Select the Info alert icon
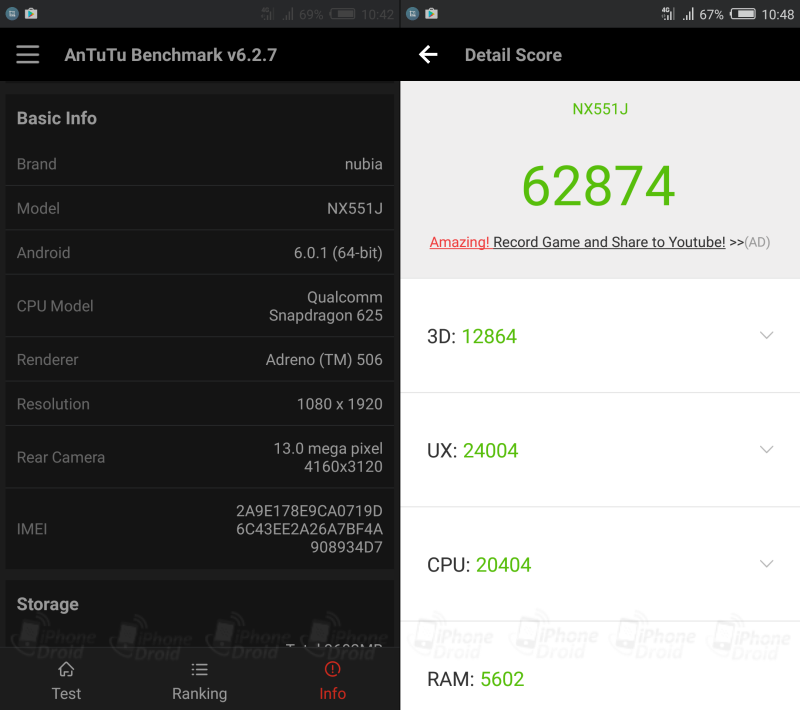The height and width of the screenshot is (710, 800). [x=333, y=669]
